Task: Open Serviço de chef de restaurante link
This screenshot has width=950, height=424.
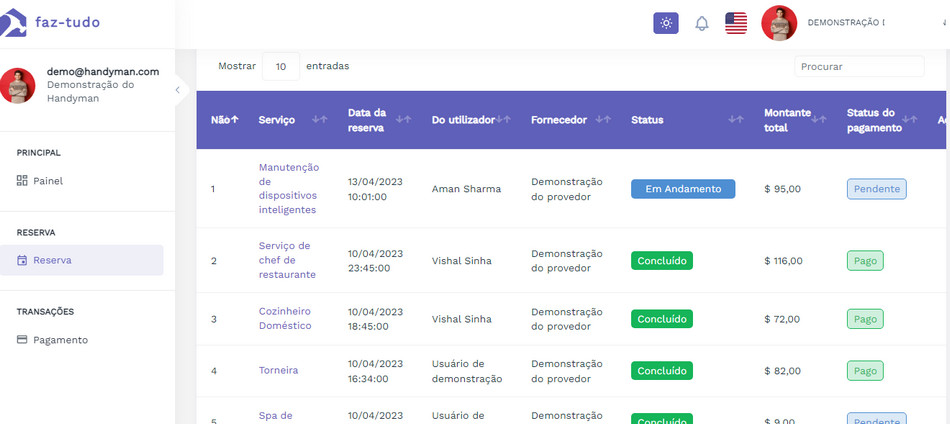Action: pos(287,260)
